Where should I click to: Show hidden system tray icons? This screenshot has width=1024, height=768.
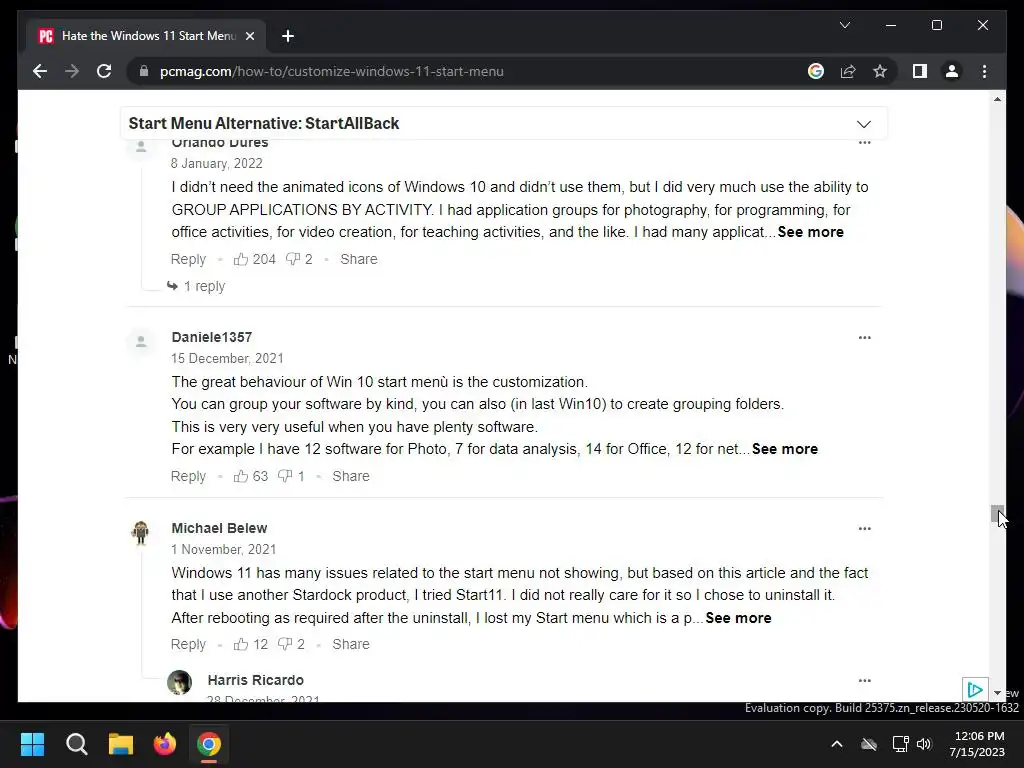pyautogui.click(x=837, y=744)
